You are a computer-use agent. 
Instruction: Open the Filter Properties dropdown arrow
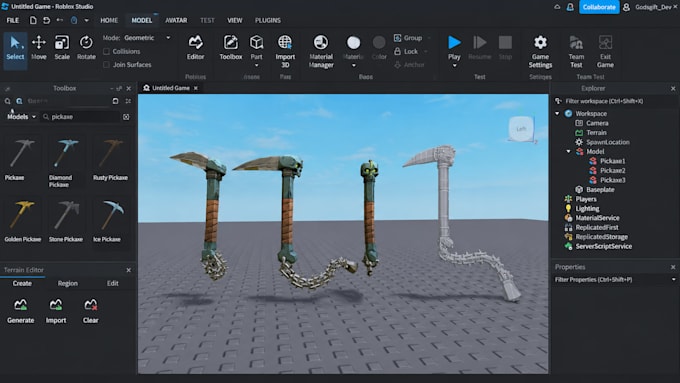(673, 280)
